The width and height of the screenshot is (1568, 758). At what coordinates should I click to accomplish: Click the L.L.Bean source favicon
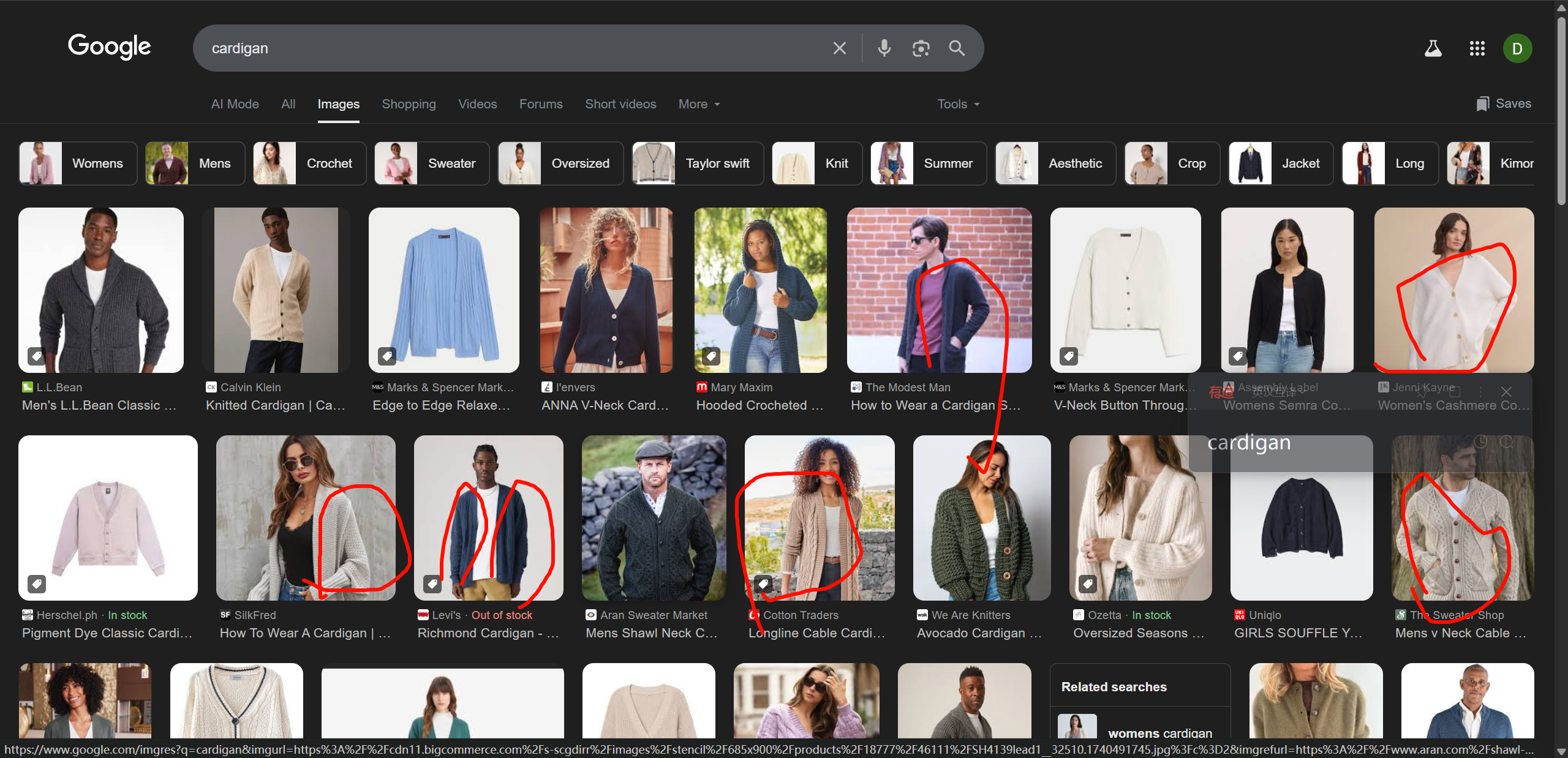click(28, 387)
